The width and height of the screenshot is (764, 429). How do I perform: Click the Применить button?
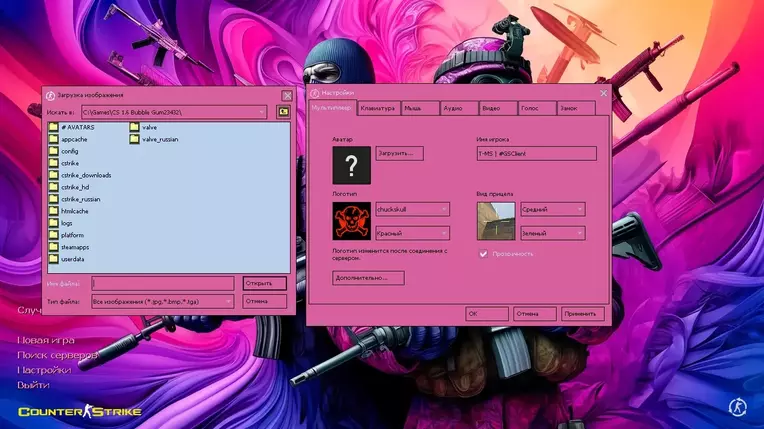[x=582, y=314]
